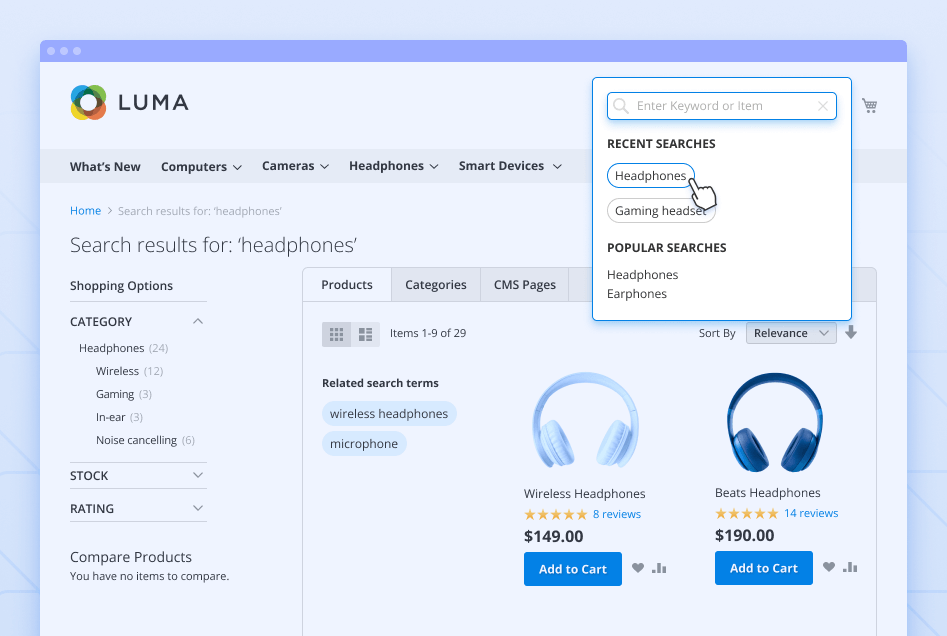The width and height of the screenshot is (947, 636).
Task: Type in Enter Keyword or Item field
Action: 720,106
